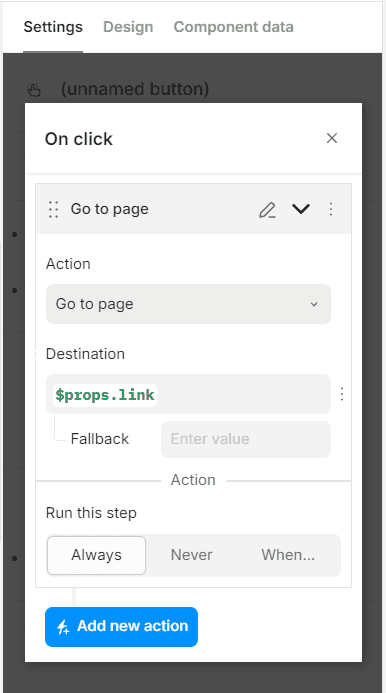The width and height of the screenshot is (386, 693).
Task: Click the Fallback label
Action: tap(99, 439)
